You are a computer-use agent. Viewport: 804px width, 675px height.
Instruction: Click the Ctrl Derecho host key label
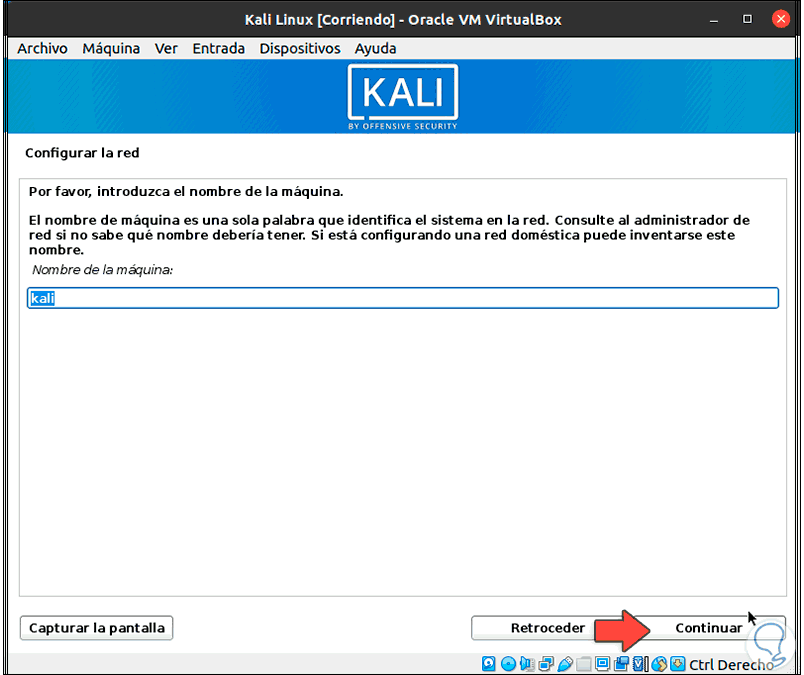[731, 665]
